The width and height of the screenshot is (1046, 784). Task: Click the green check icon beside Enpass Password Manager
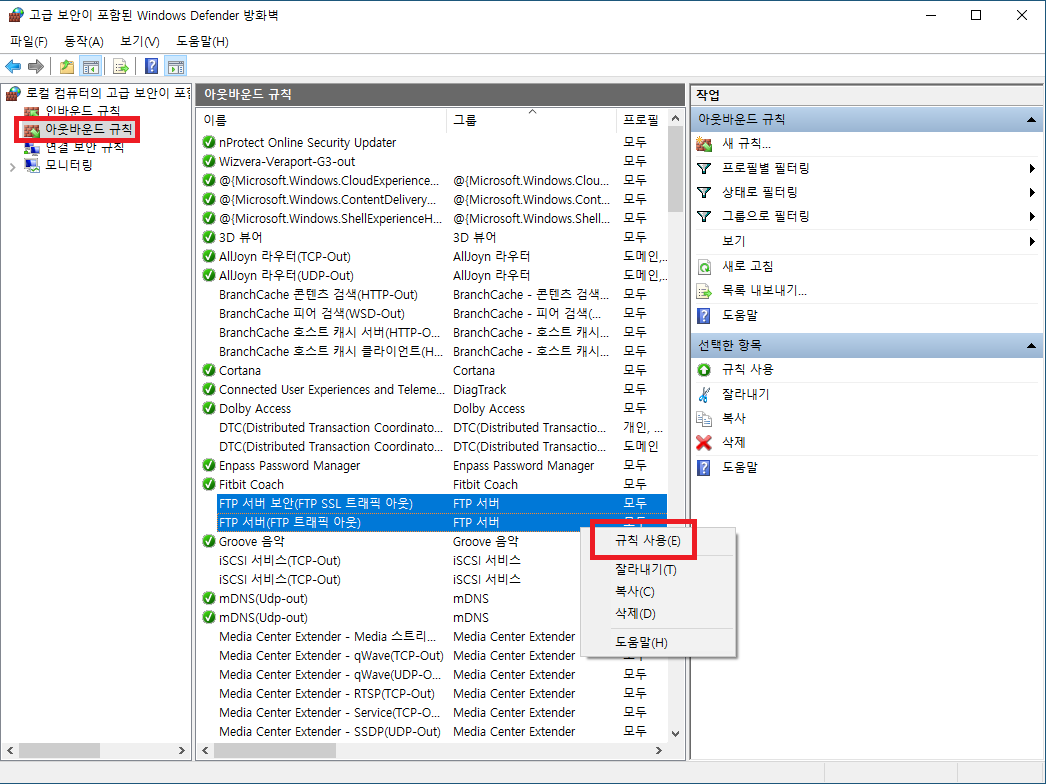point(209,465)
